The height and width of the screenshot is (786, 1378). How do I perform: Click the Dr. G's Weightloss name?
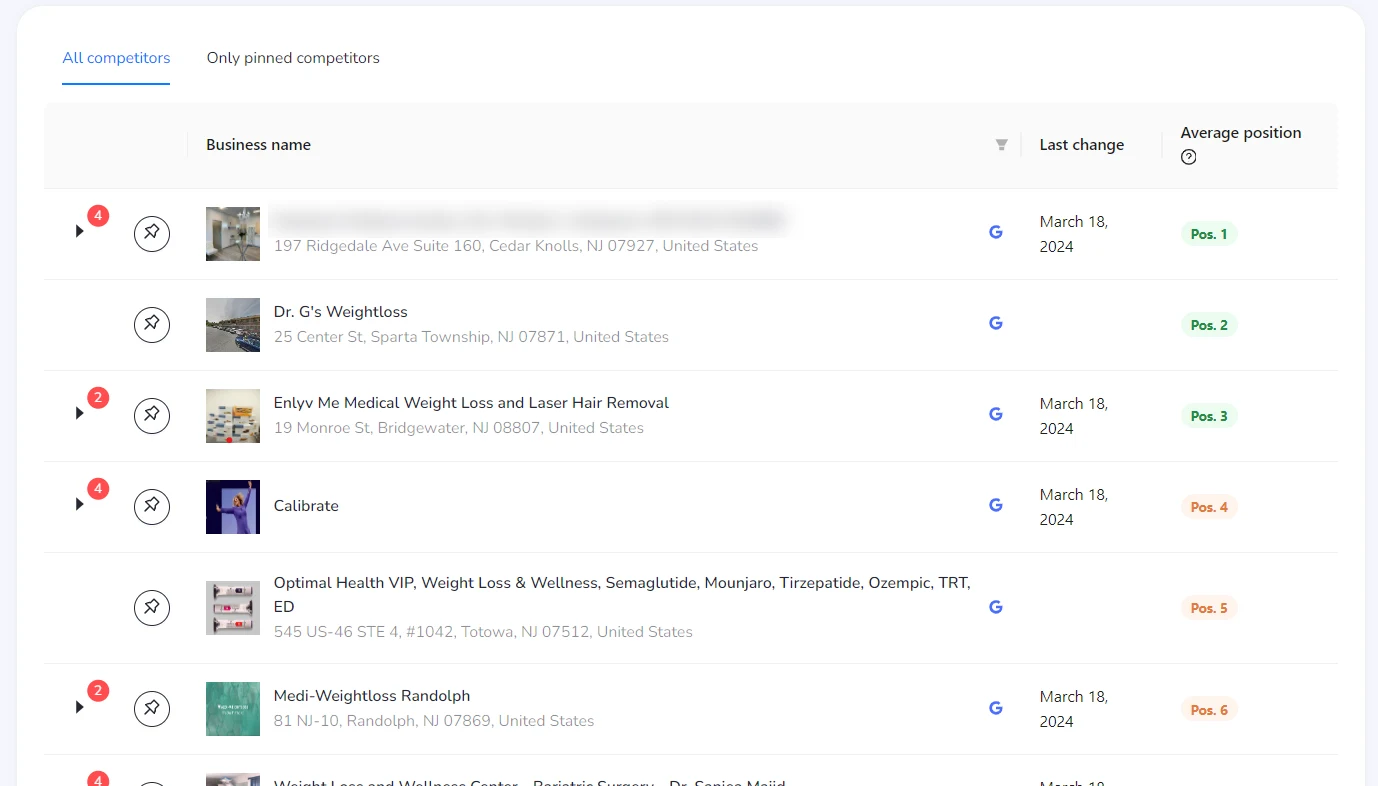[x=341, y=312]
